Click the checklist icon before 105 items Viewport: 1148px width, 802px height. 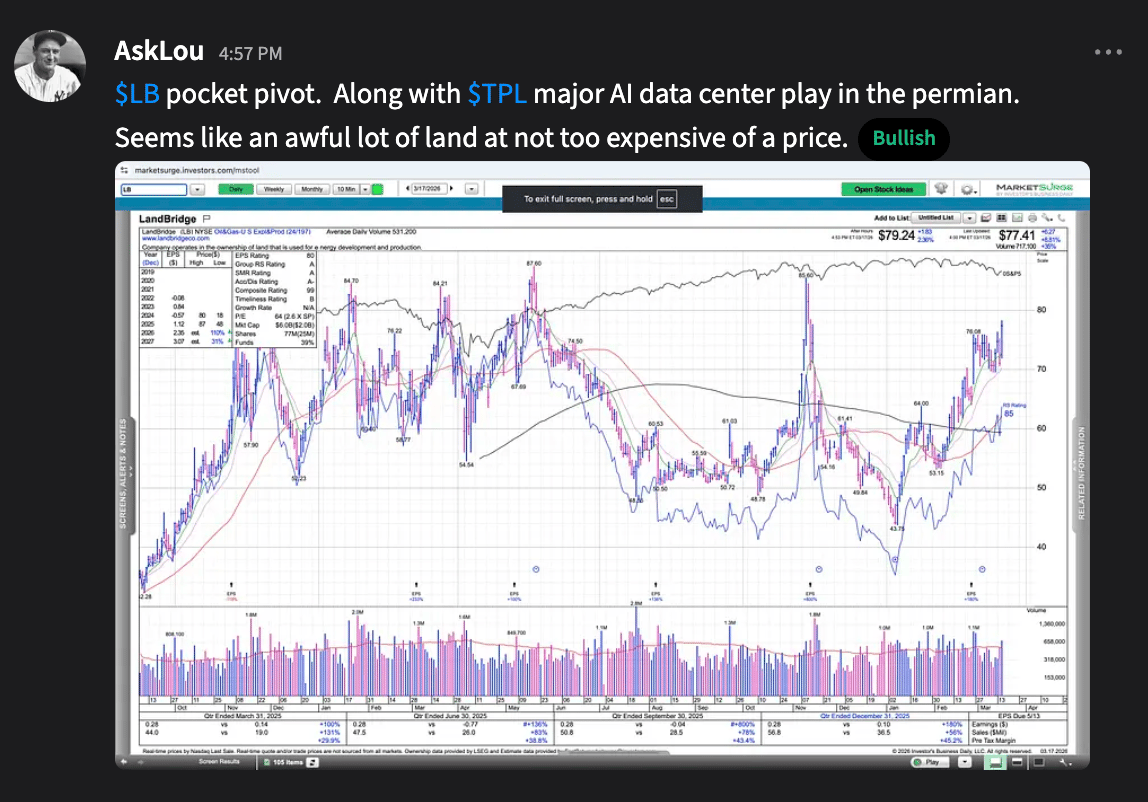click(266, 762)
